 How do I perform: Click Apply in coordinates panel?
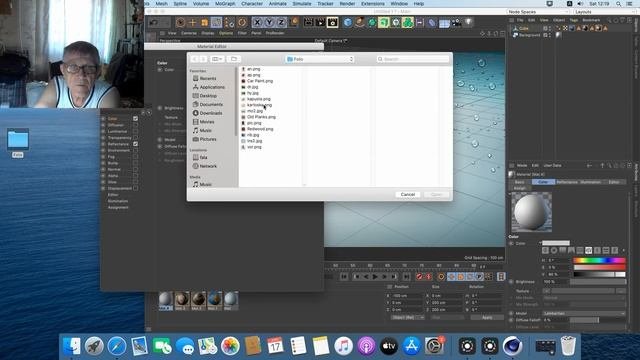click(487, 318)
